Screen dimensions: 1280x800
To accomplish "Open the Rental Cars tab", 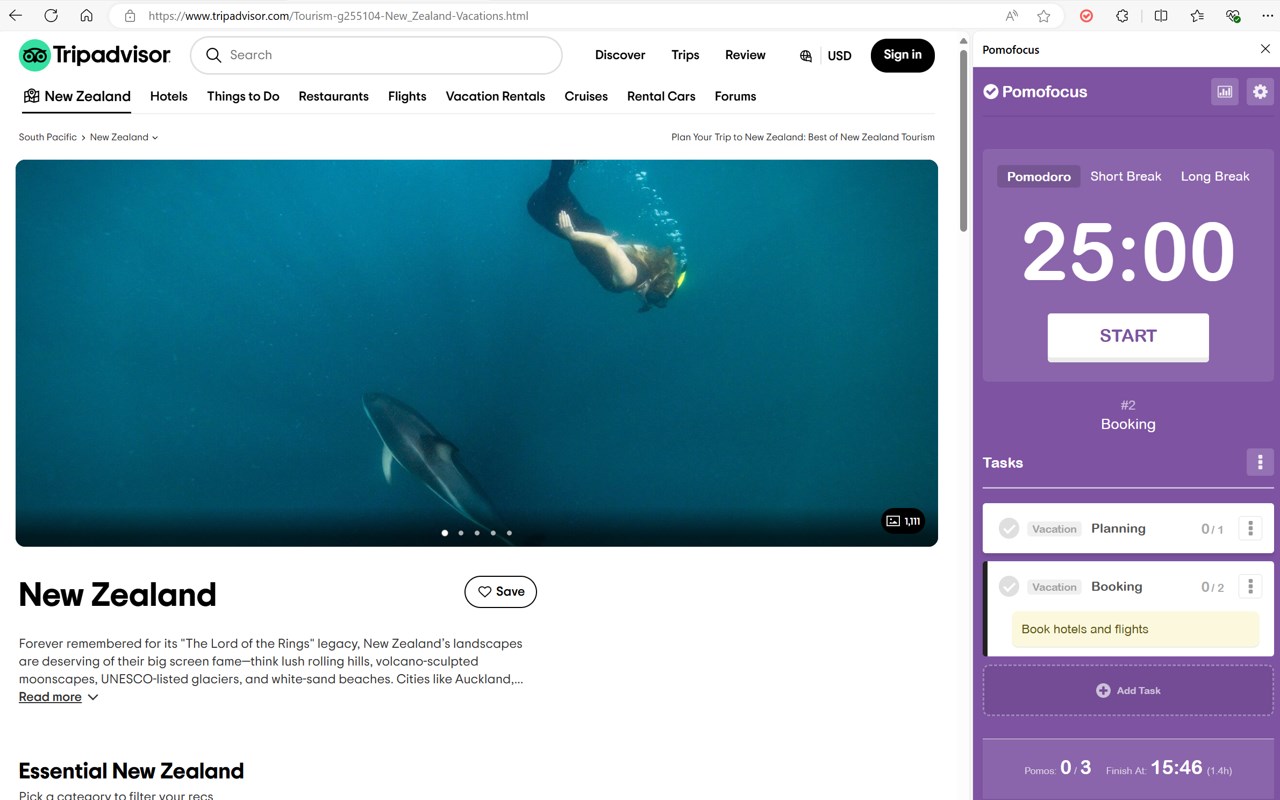I will (661, 96).
